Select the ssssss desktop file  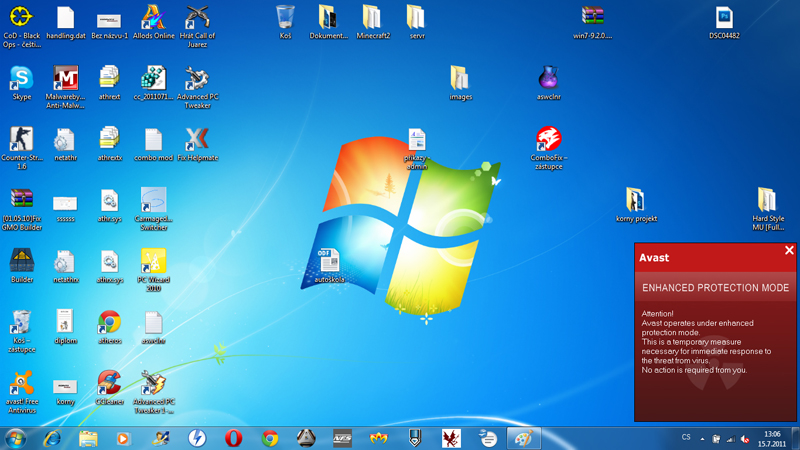pos(65,204)
